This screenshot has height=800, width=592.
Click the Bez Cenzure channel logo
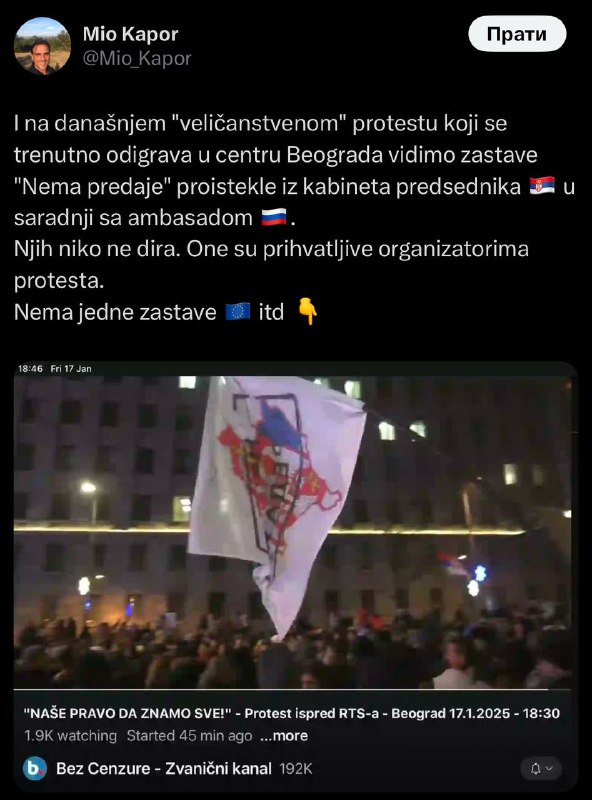click(35, 768)
